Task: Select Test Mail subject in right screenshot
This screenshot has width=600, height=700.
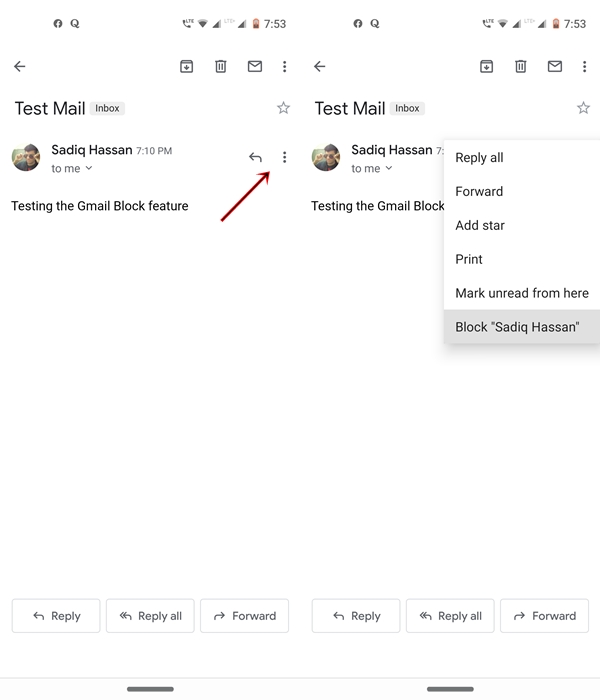Action: [350, 108]
